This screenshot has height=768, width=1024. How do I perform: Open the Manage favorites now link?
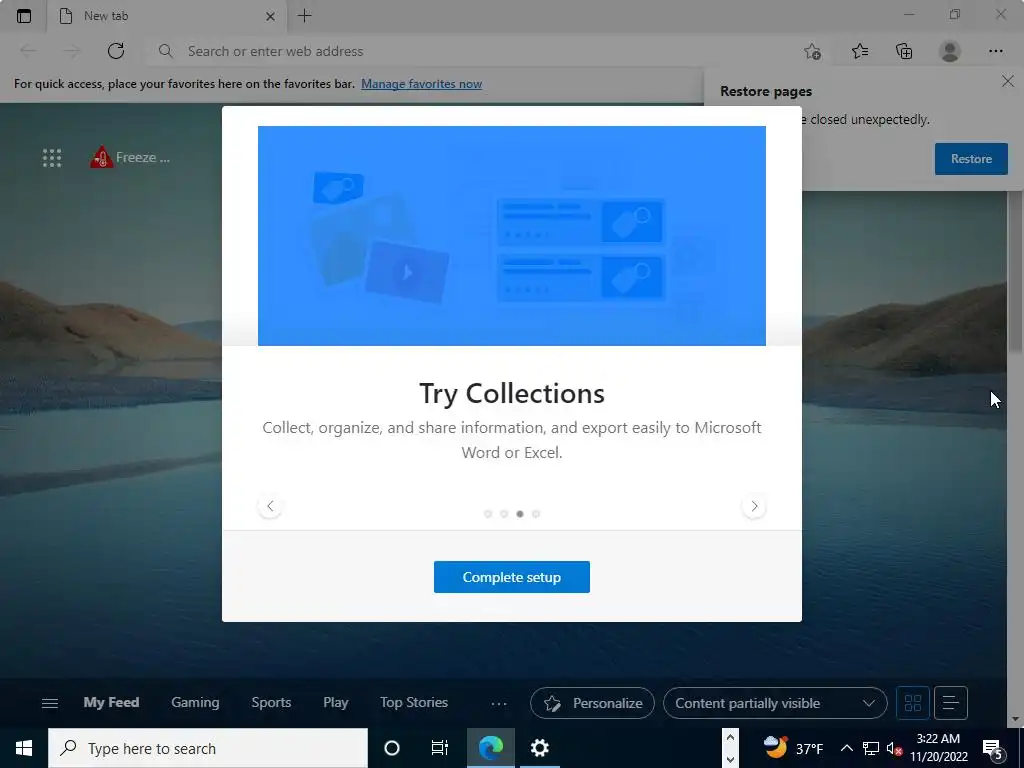421,84
